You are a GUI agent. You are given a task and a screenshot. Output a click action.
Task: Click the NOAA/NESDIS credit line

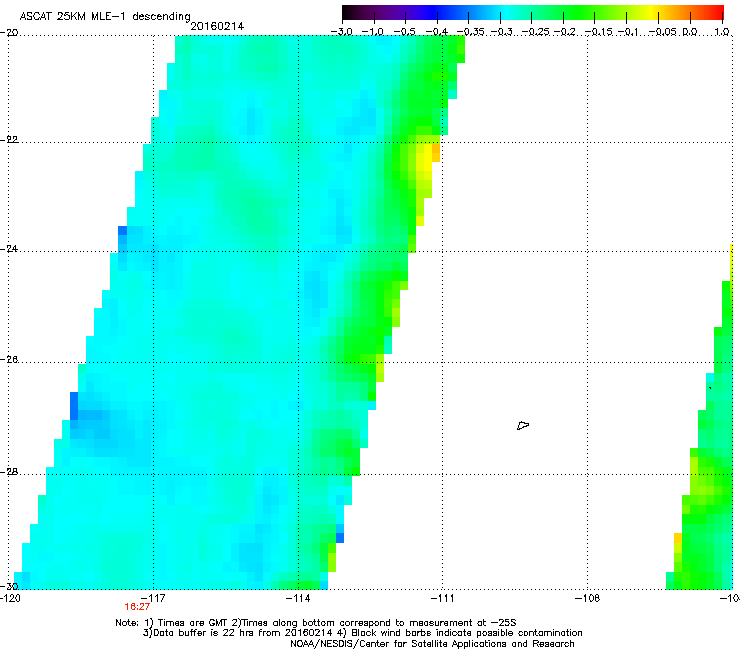[x=432, y=644]
